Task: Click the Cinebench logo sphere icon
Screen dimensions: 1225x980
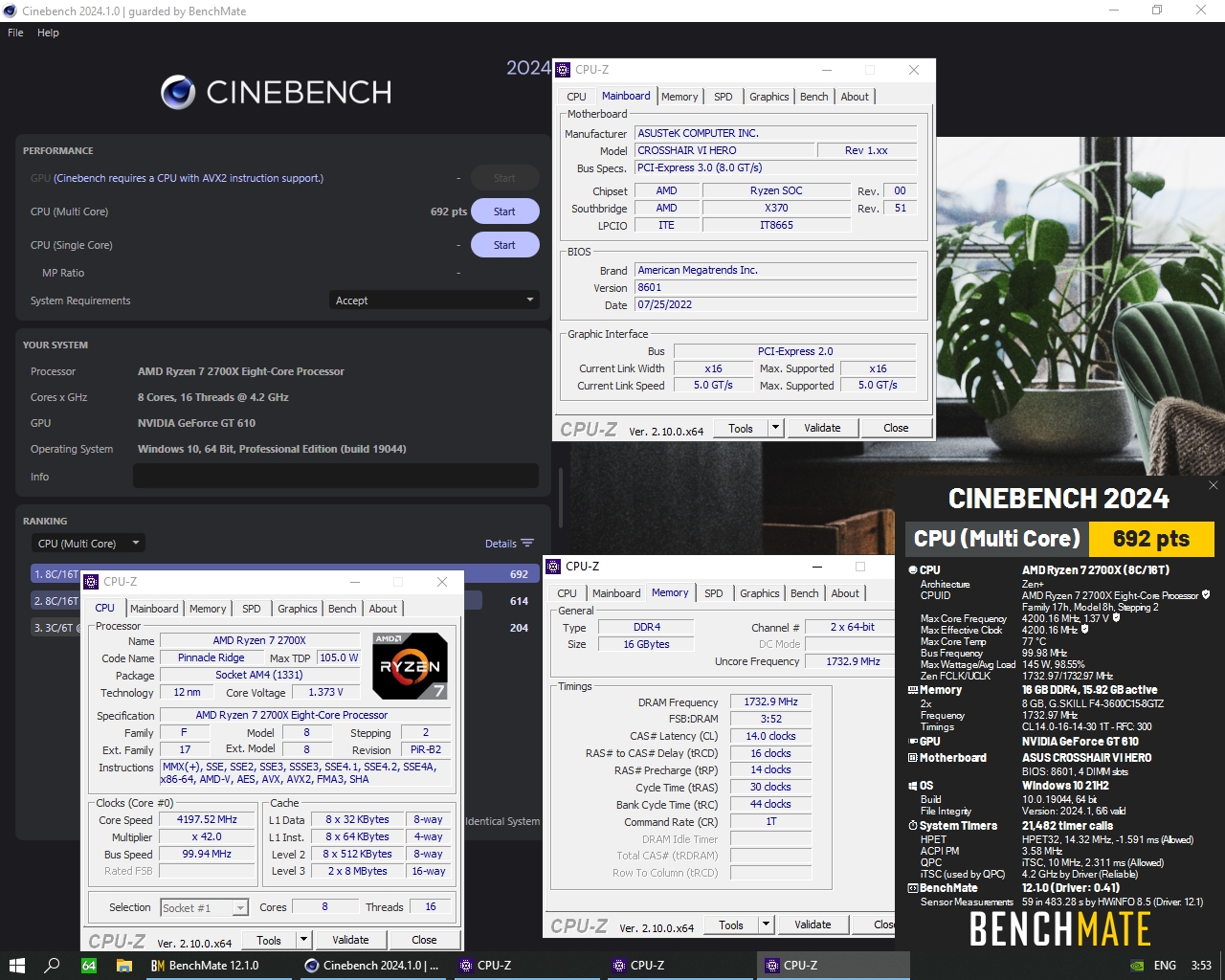Action: [x=178, y=92]
